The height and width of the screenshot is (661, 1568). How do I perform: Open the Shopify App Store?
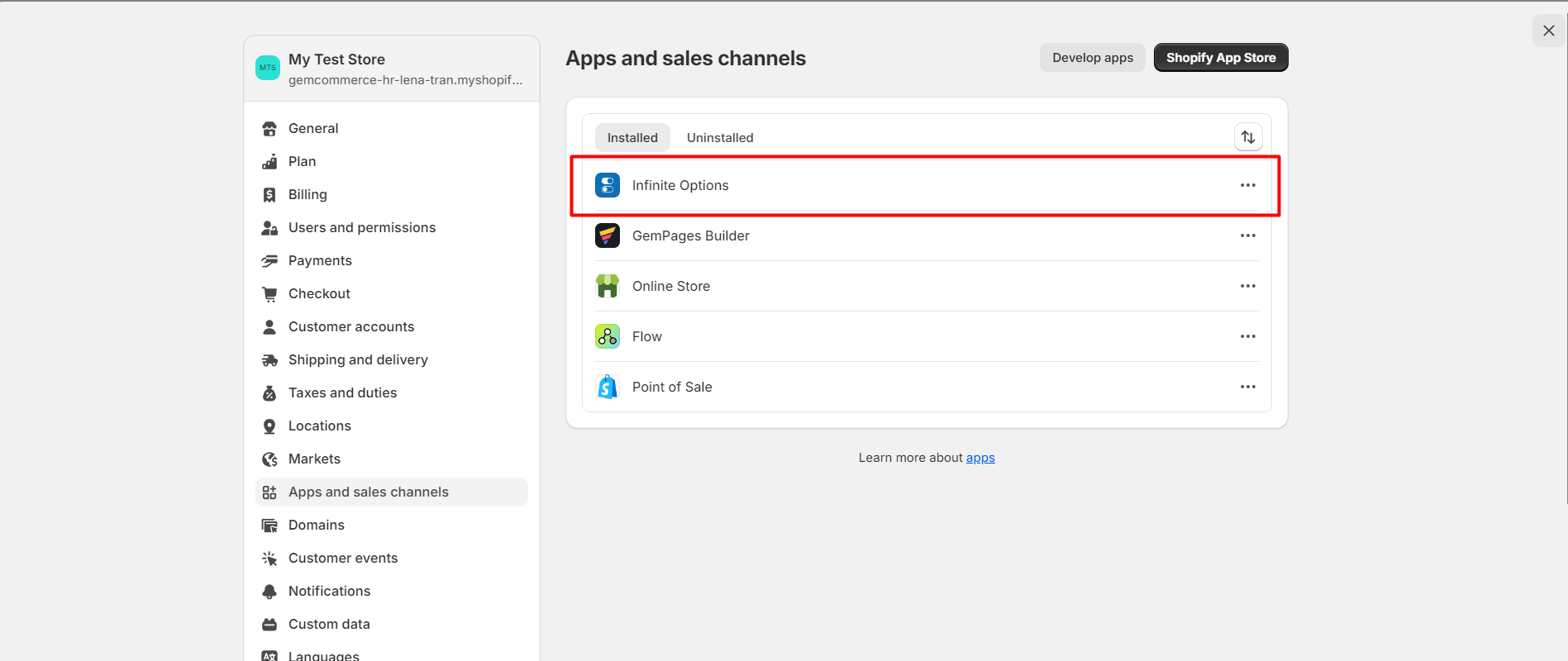(1220, 58)
